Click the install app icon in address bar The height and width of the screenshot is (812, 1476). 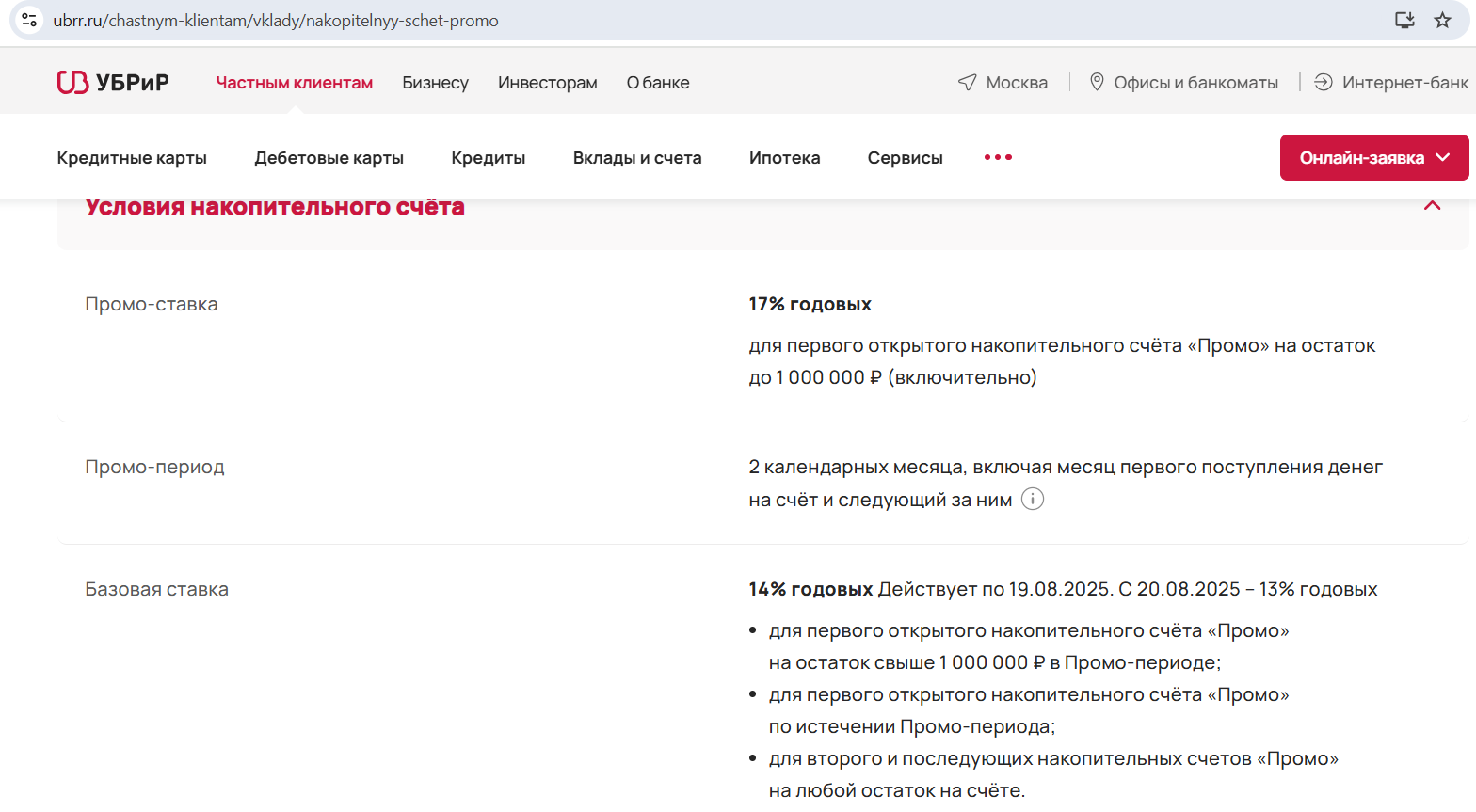[1404, 20]
